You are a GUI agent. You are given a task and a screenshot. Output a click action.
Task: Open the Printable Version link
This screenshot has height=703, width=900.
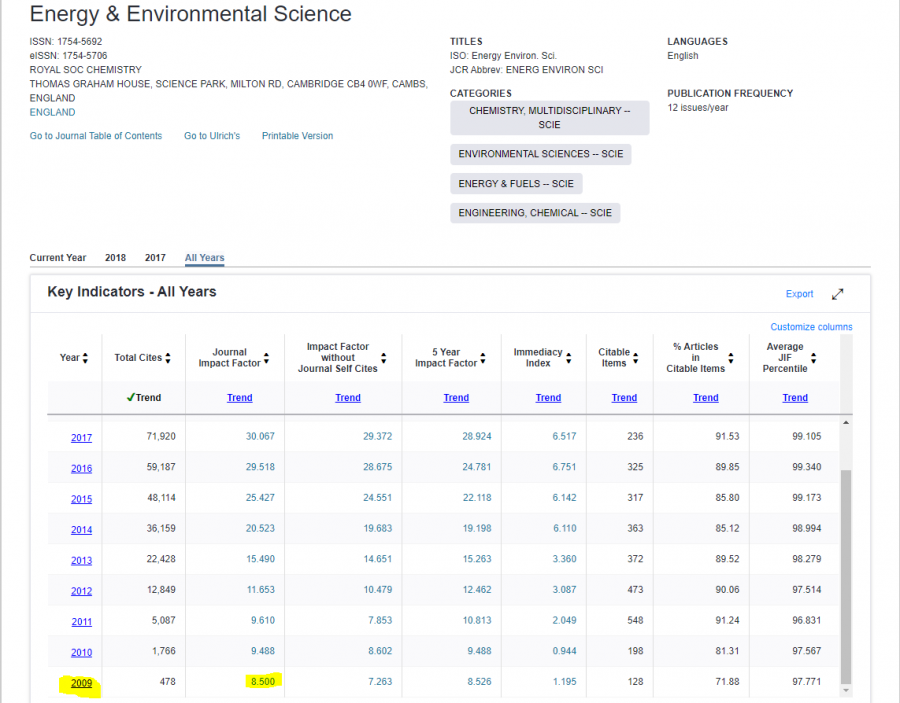tap(297, 136)
